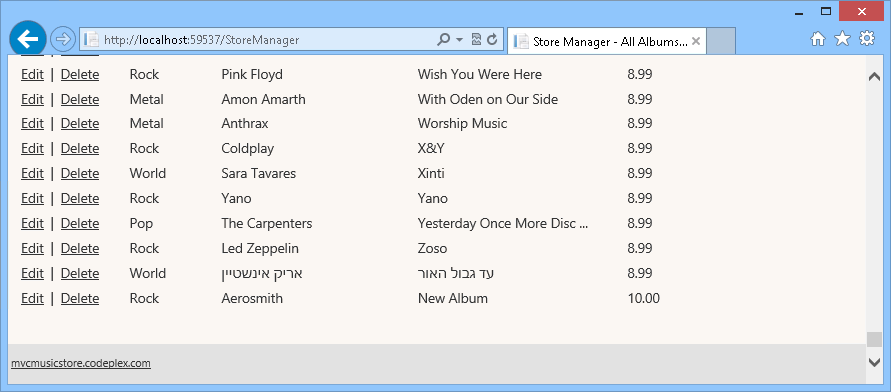
Task: Click the forward navigation arrow
Action: [63, 39]
